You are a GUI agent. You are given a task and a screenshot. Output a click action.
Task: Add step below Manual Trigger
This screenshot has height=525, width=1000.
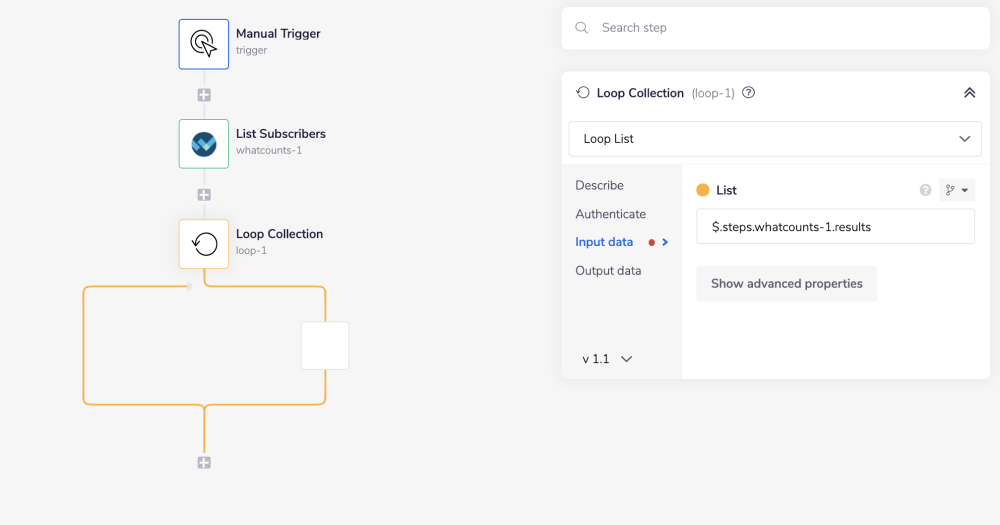[x=204, y=95]
